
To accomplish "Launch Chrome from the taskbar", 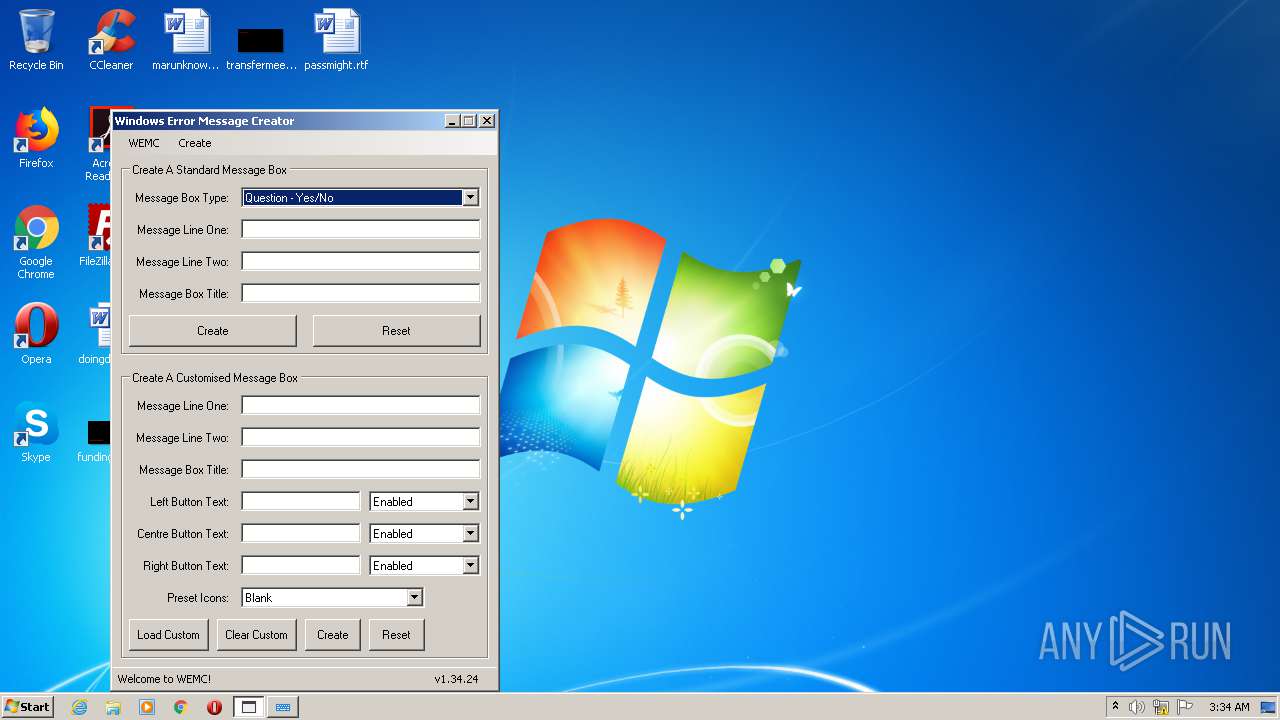I will pos(181,707).
